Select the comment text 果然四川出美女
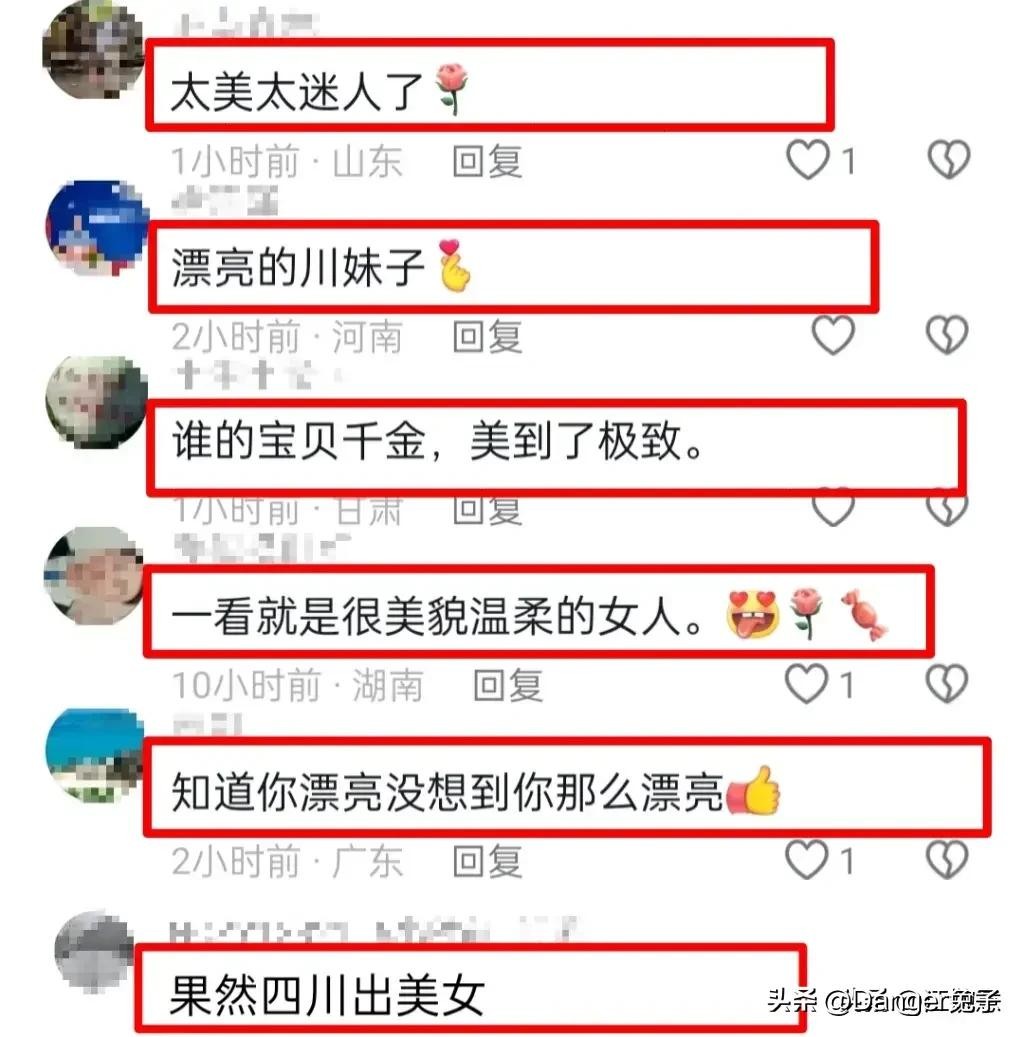1024x1037 pixels. point(327,996)
